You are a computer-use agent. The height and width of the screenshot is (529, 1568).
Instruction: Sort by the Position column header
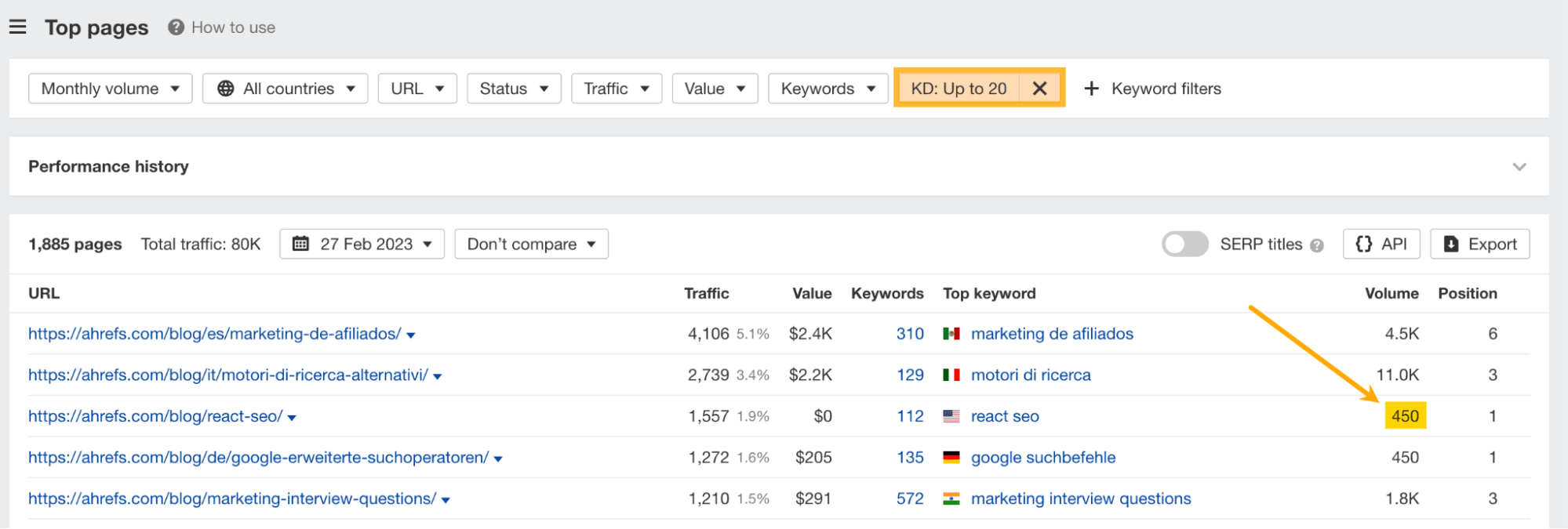pos(1468,293)
